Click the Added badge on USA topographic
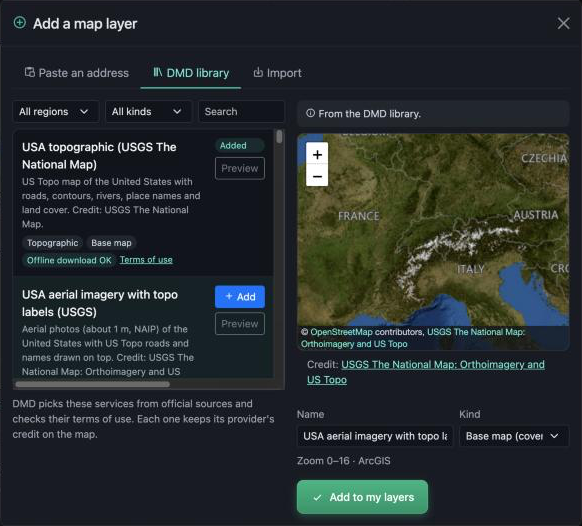Screen dimensions: 582x526 [x=240, y=146]
